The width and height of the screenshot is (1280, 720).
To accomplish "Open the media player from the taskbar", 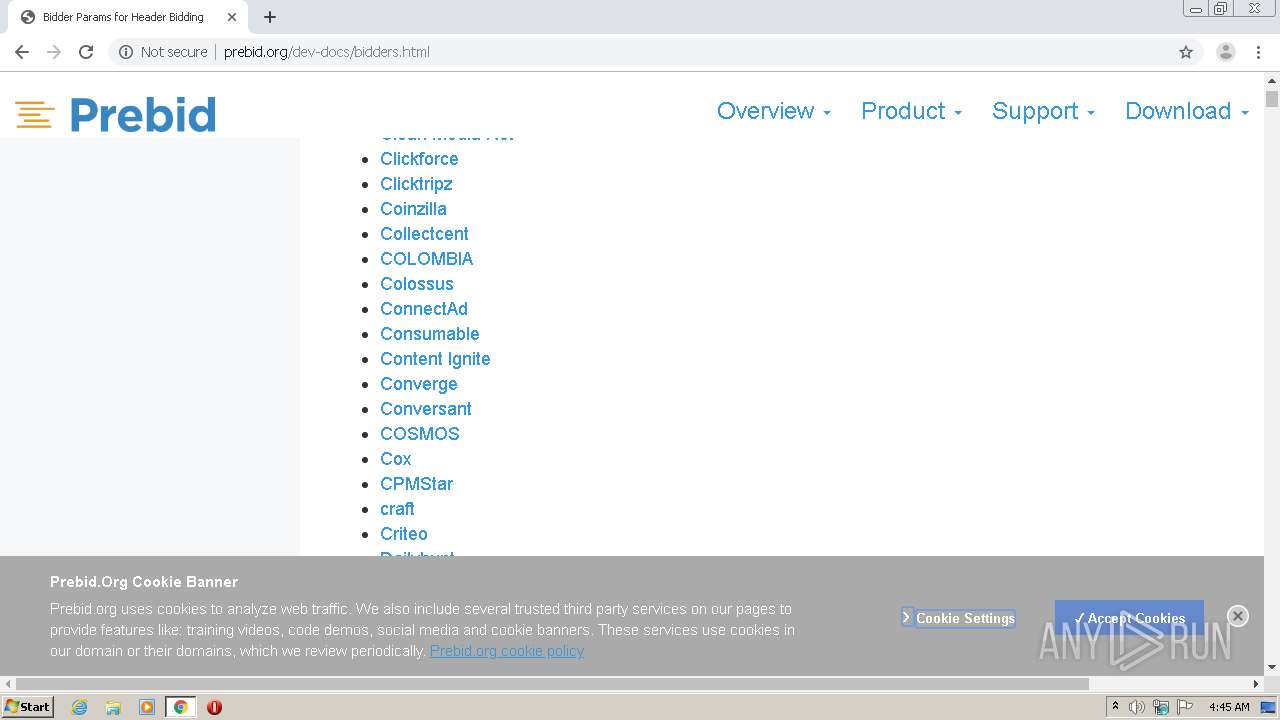I will tap(147, 707).
